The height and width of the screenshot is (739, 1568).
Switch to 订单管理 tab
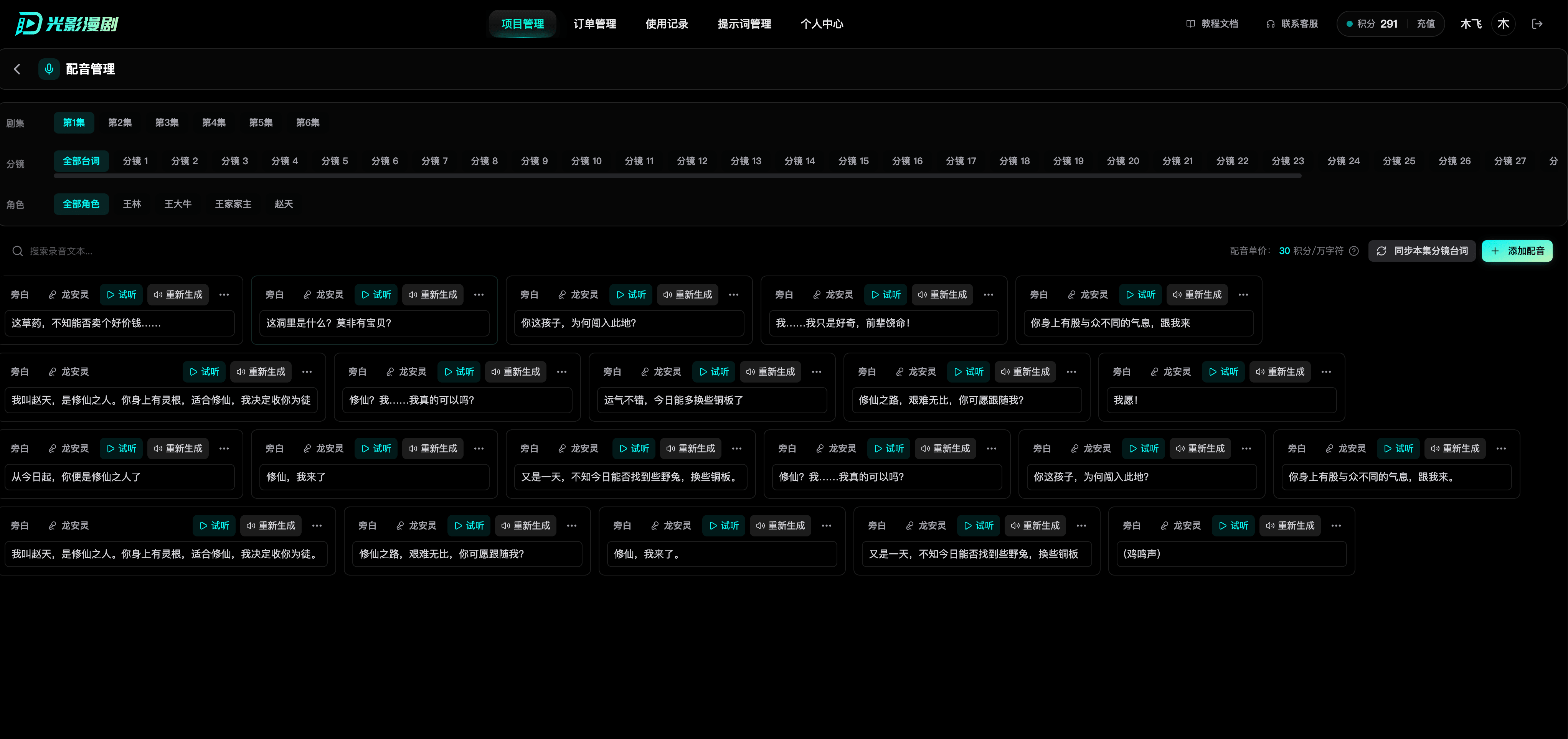pos(595,24)
